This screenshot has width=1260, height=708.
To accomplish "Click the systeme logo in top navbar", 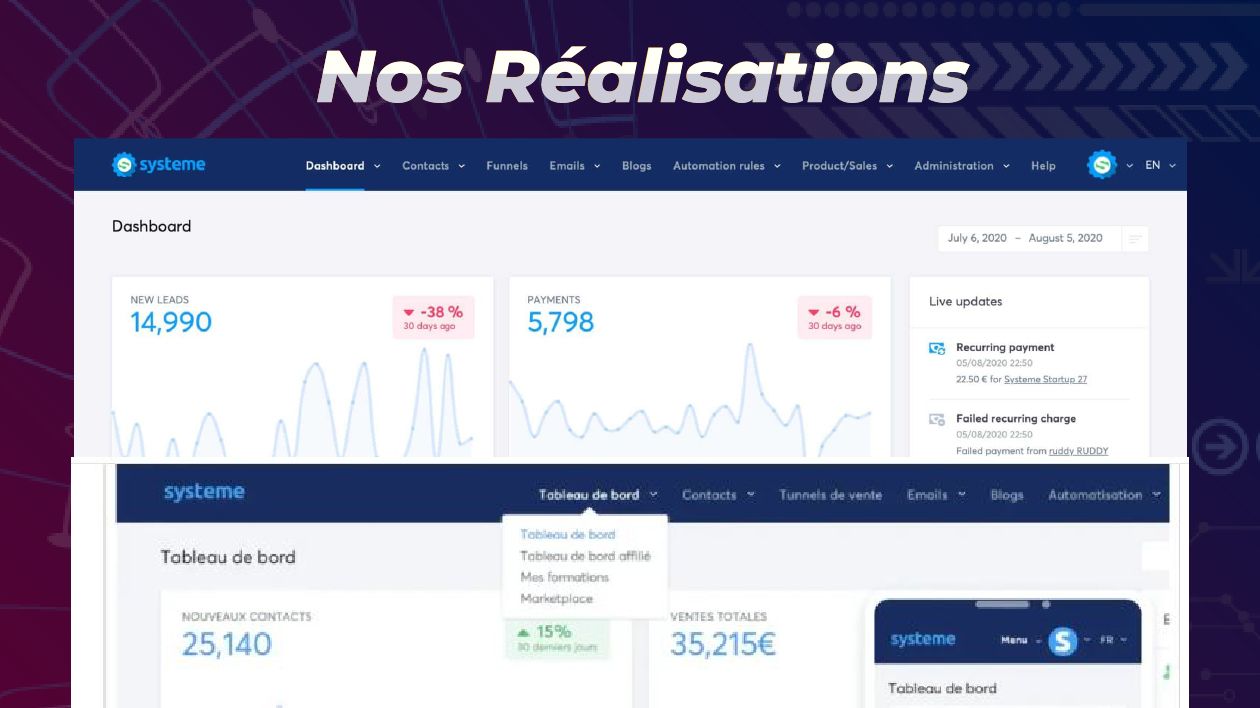I will [158, 165].
